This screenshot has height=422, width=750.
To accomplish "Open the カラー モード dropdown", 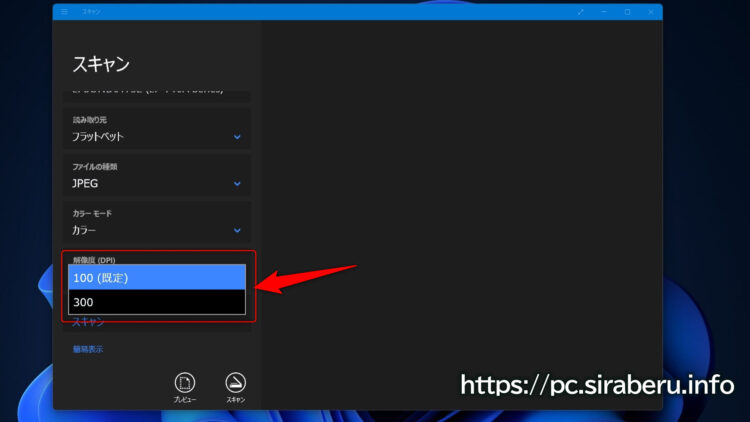I will pyautogui.click(x=156, y=222).
